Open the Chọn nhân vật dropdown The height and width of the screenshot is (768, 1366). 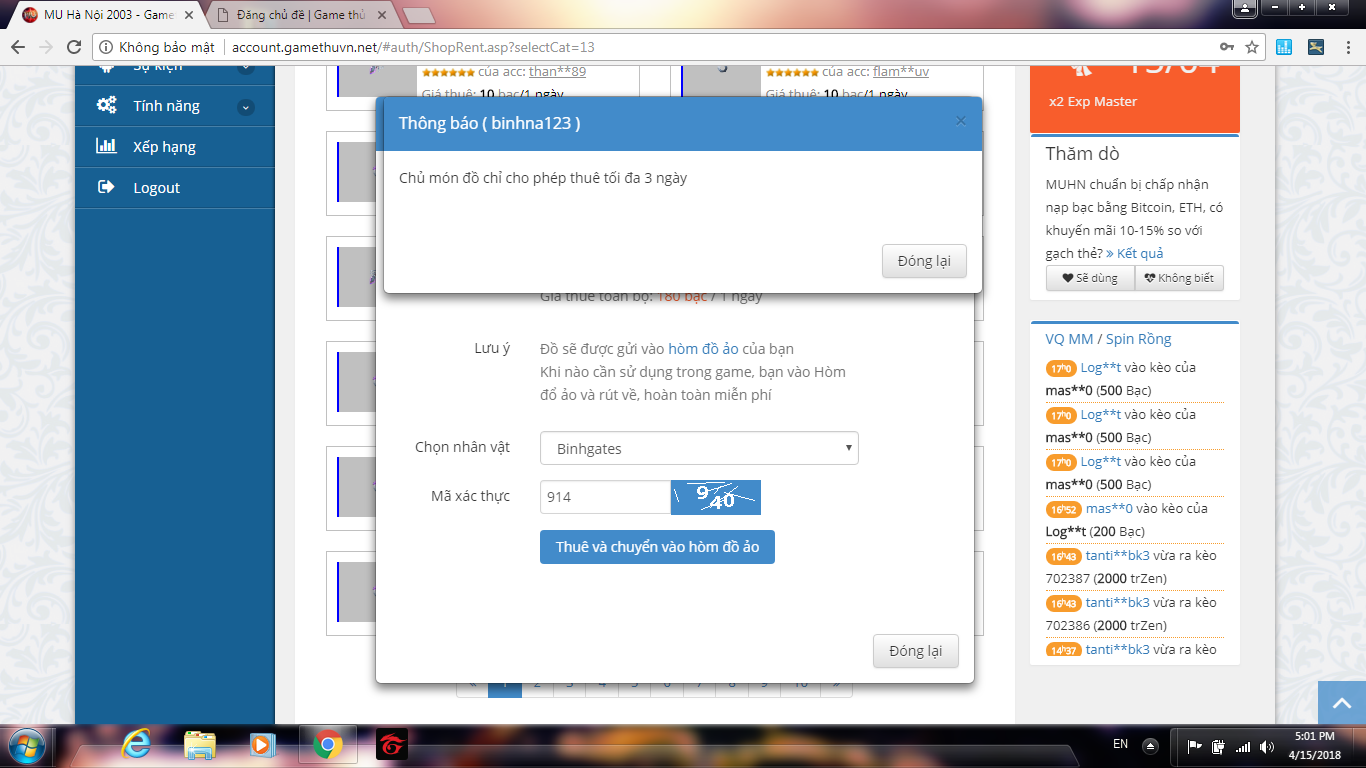click(x=699, y=448)
